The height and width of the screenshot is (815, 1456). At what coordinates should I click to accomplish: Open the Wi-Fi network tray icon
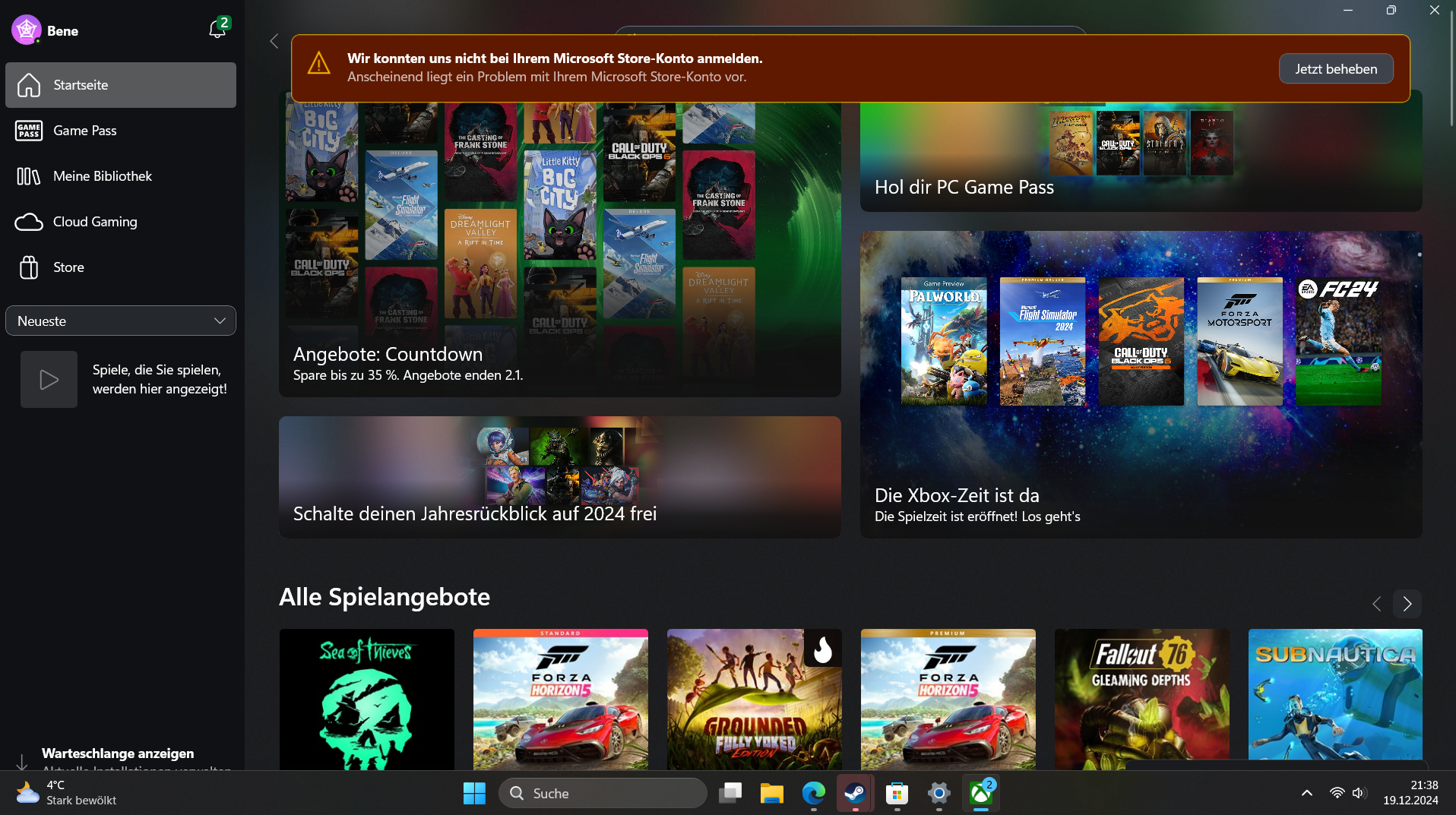(1337, 793)
